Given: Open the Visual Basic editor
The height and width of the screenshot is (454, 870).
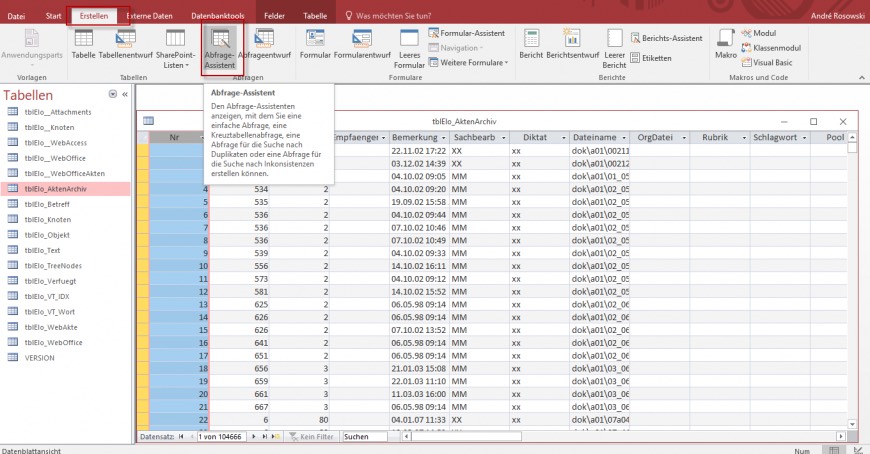Looking at the screenshot, I should [768, 63].
